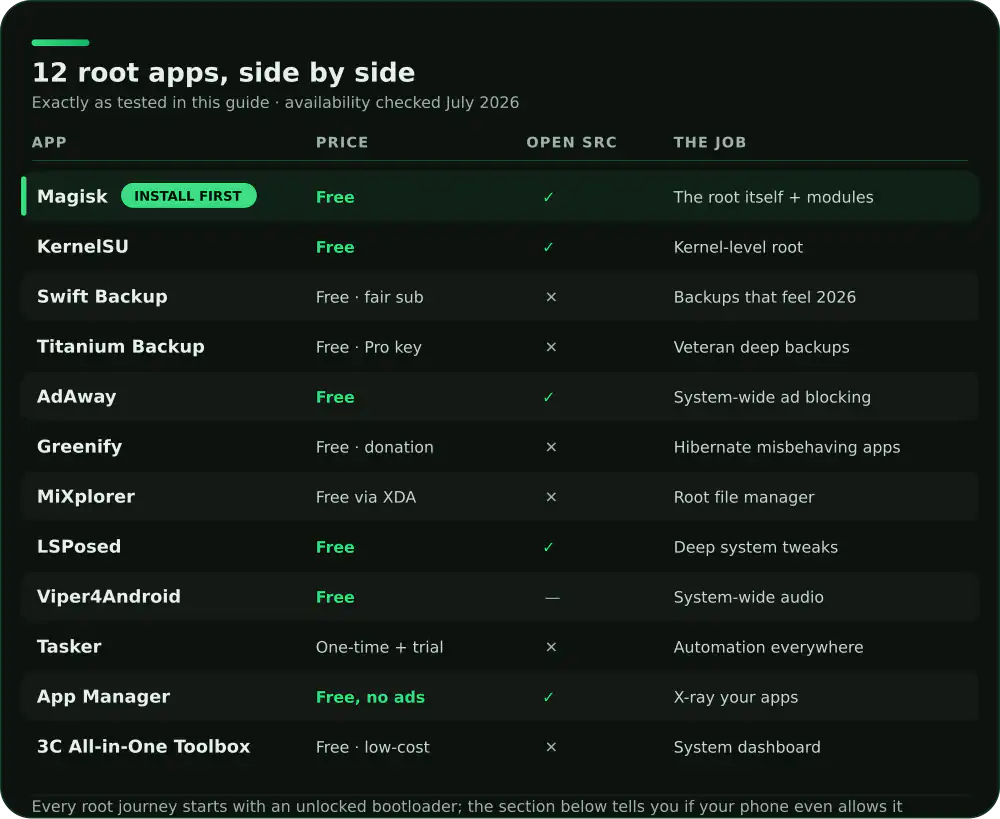
Task: Select the Magisk app name
Action: [x=73, y=196]
